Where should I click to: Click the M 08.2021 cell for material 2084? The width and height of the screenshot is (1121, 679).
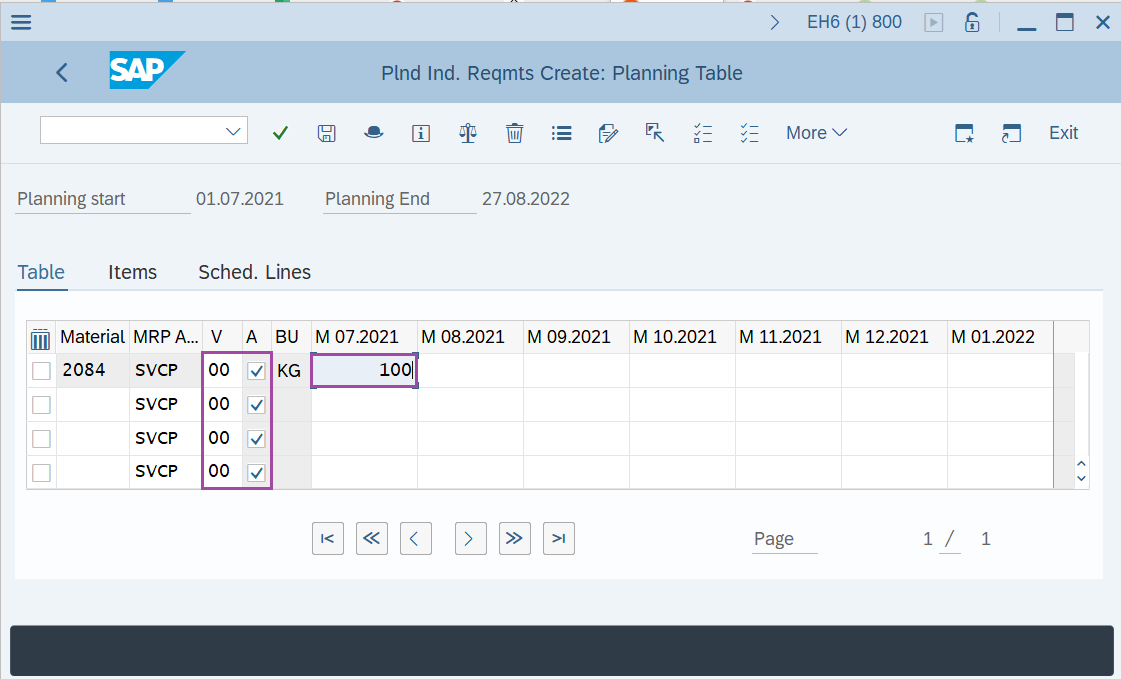point(470,371)
